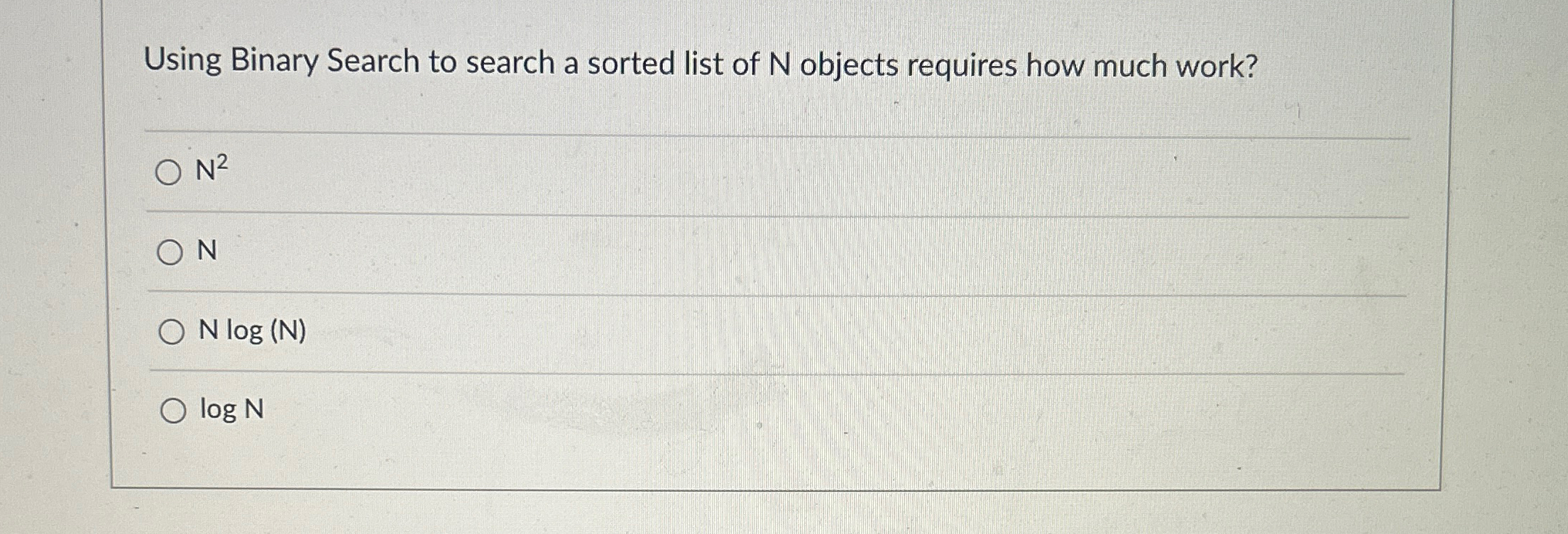Viewport: 1568px width, 534px height.
Task: Click the third answer row
Action: click(710, 332)
